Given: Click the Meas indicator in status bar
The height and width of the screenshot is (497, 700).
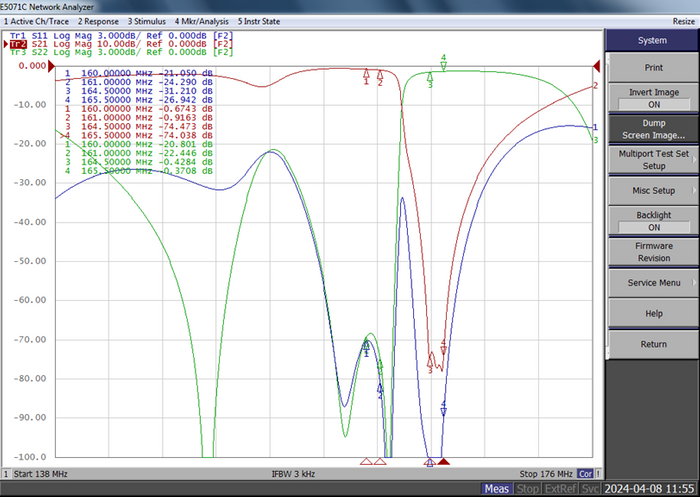Looking at the screenshot, I should [497, 488].
